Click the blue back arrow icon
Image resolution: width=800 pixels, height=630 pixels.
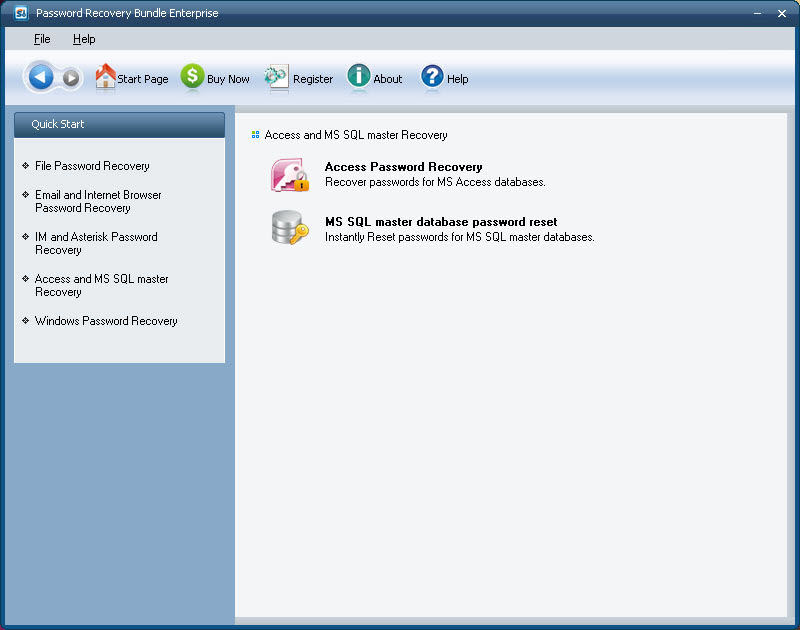coord(41,77)
